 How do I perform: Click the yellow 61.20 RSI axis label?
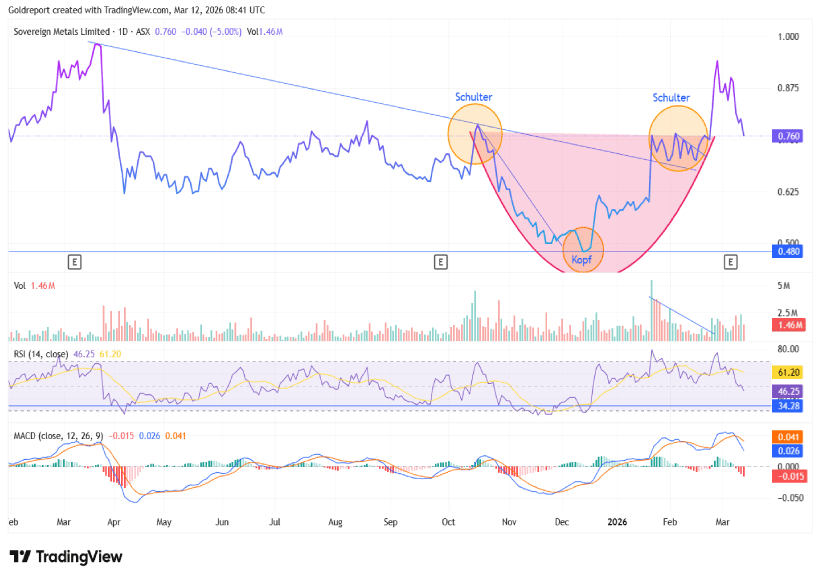coord(789,371)
